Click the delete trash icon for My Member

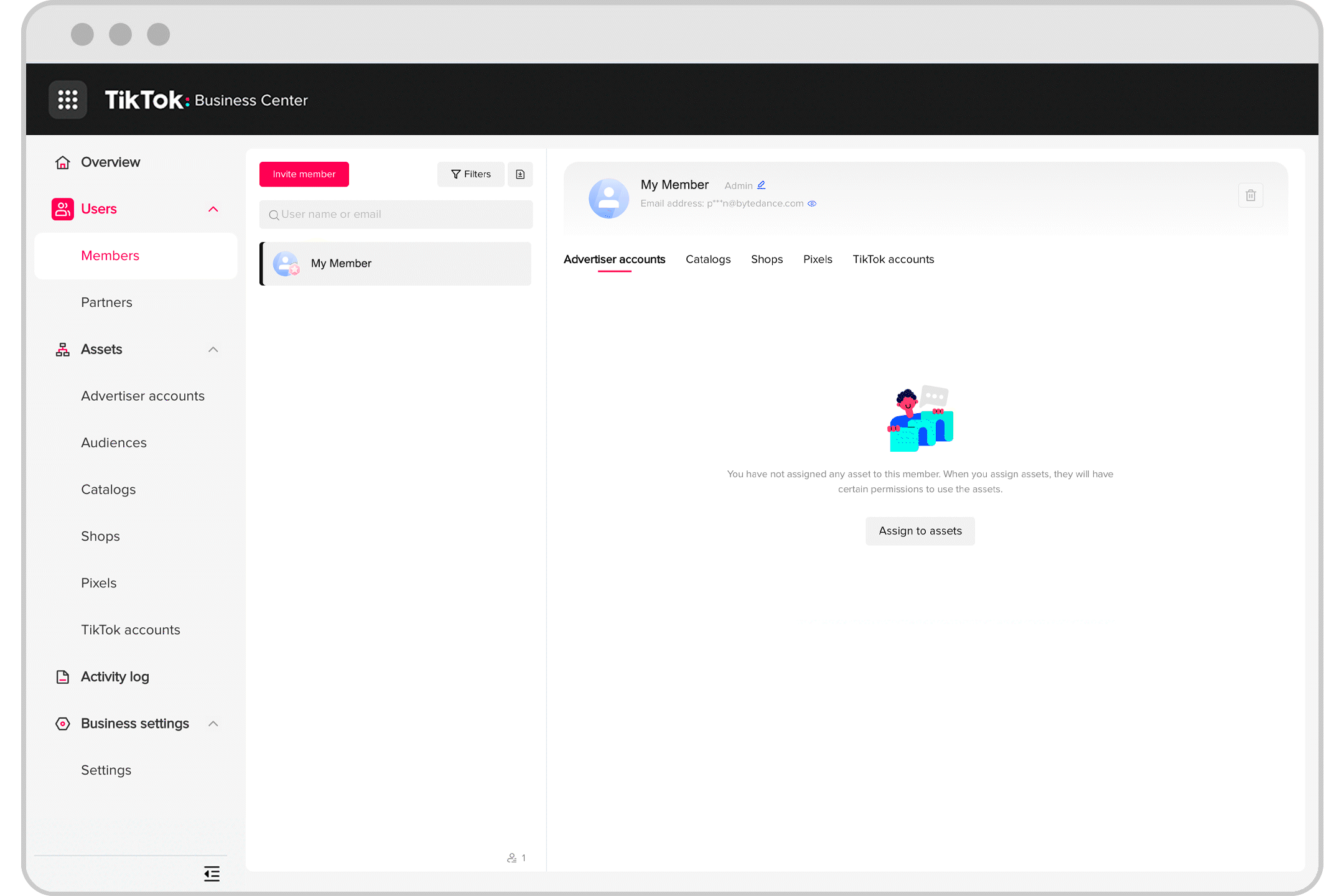(x=1251, y=195)
